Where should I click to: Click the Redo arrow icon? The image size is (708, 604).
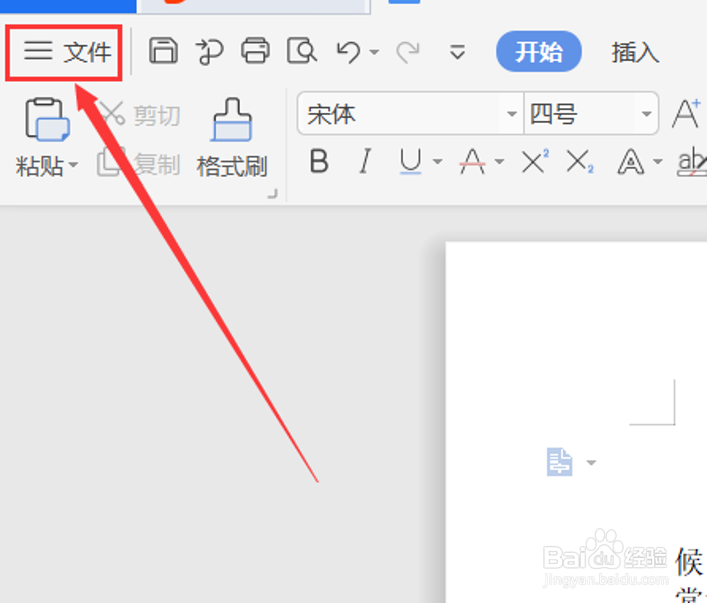[408, 52]
